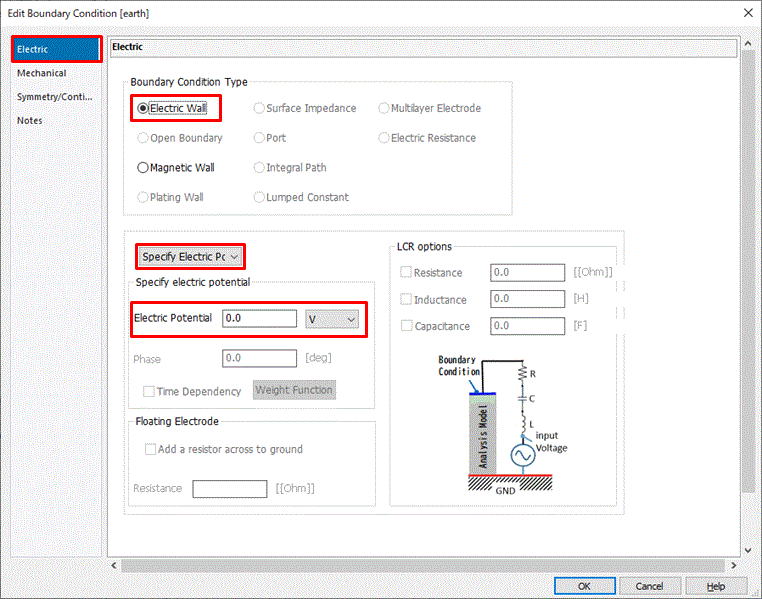Open the Symmetry/Conti... tab

(x=54, y=97)
